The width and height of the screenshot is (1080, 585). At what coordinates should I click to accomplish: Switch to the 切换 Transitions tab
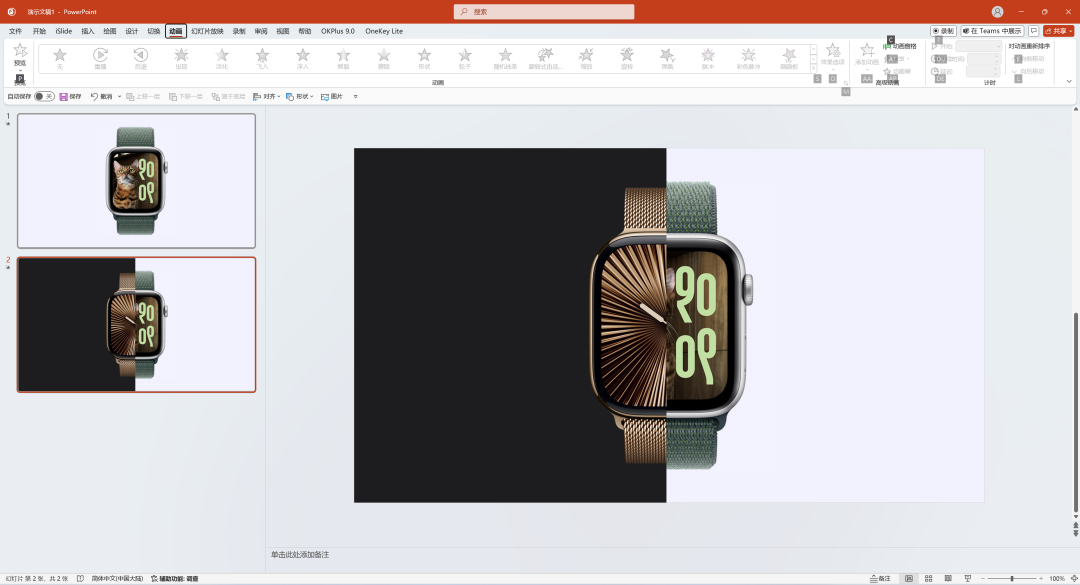coord(154,31)
